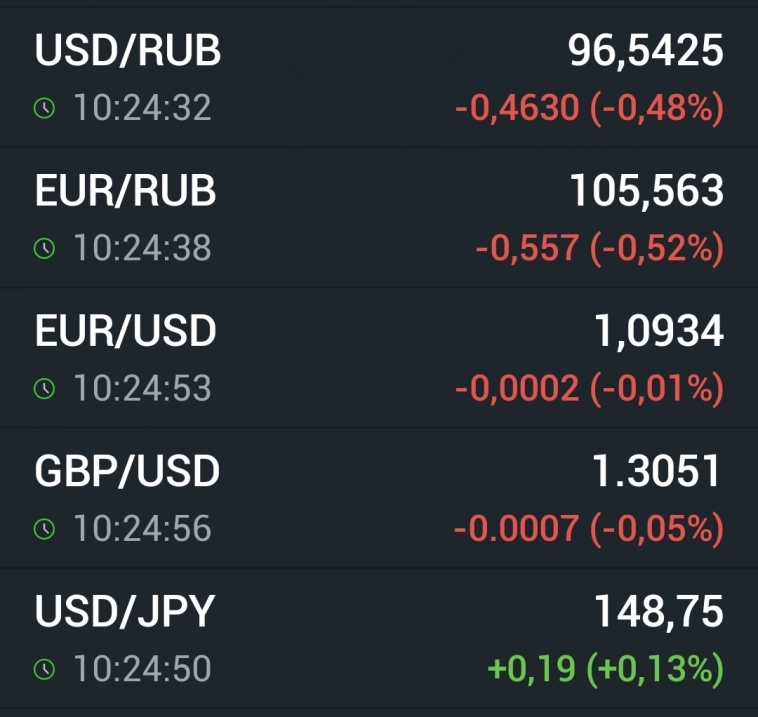Click the clock icon under GBP/USD
The image size is (758, 717).
[x=44, y=529]
